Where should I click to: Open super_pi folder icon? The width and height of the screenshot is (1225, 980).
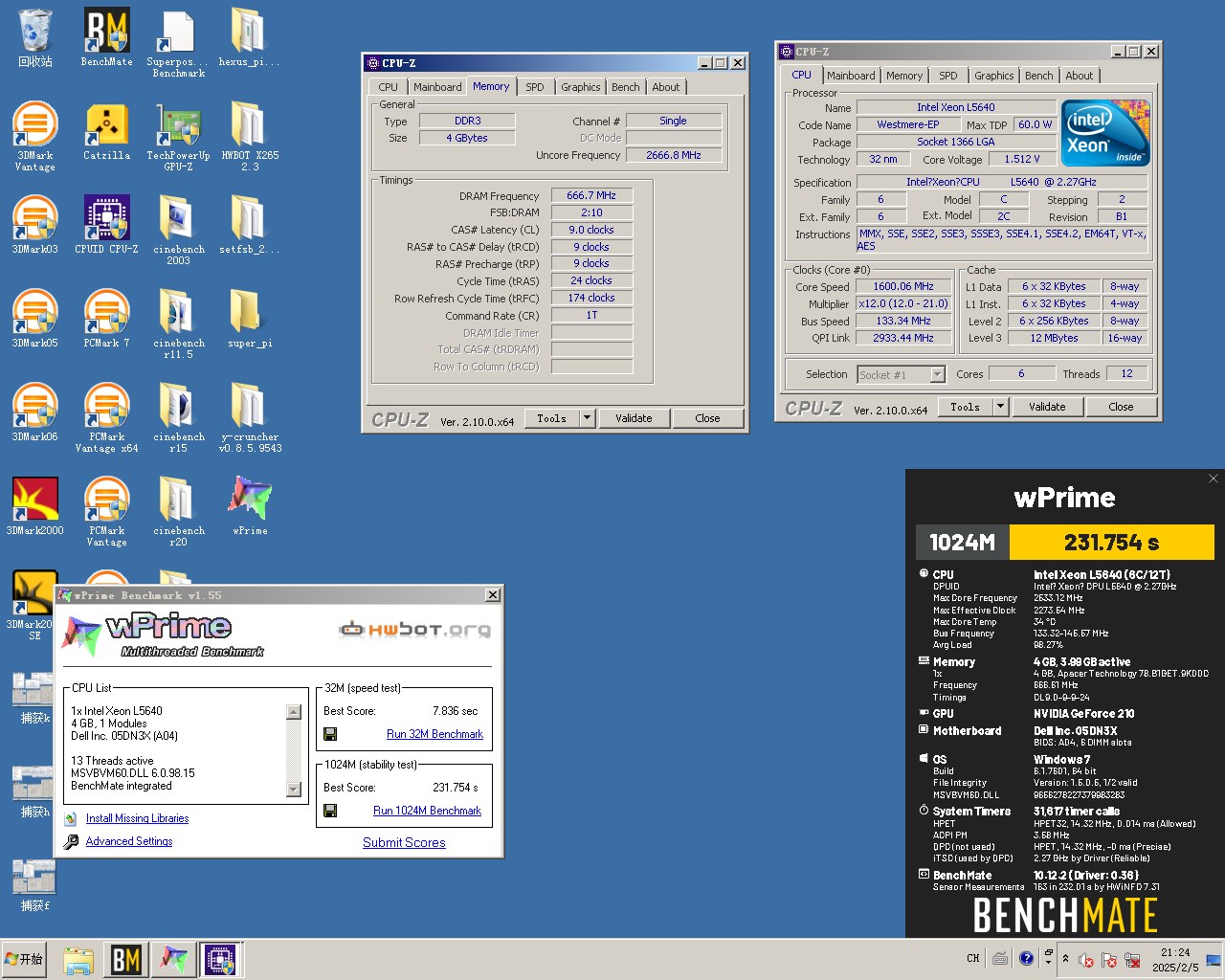pyautogui.click(x=249, y=320)
